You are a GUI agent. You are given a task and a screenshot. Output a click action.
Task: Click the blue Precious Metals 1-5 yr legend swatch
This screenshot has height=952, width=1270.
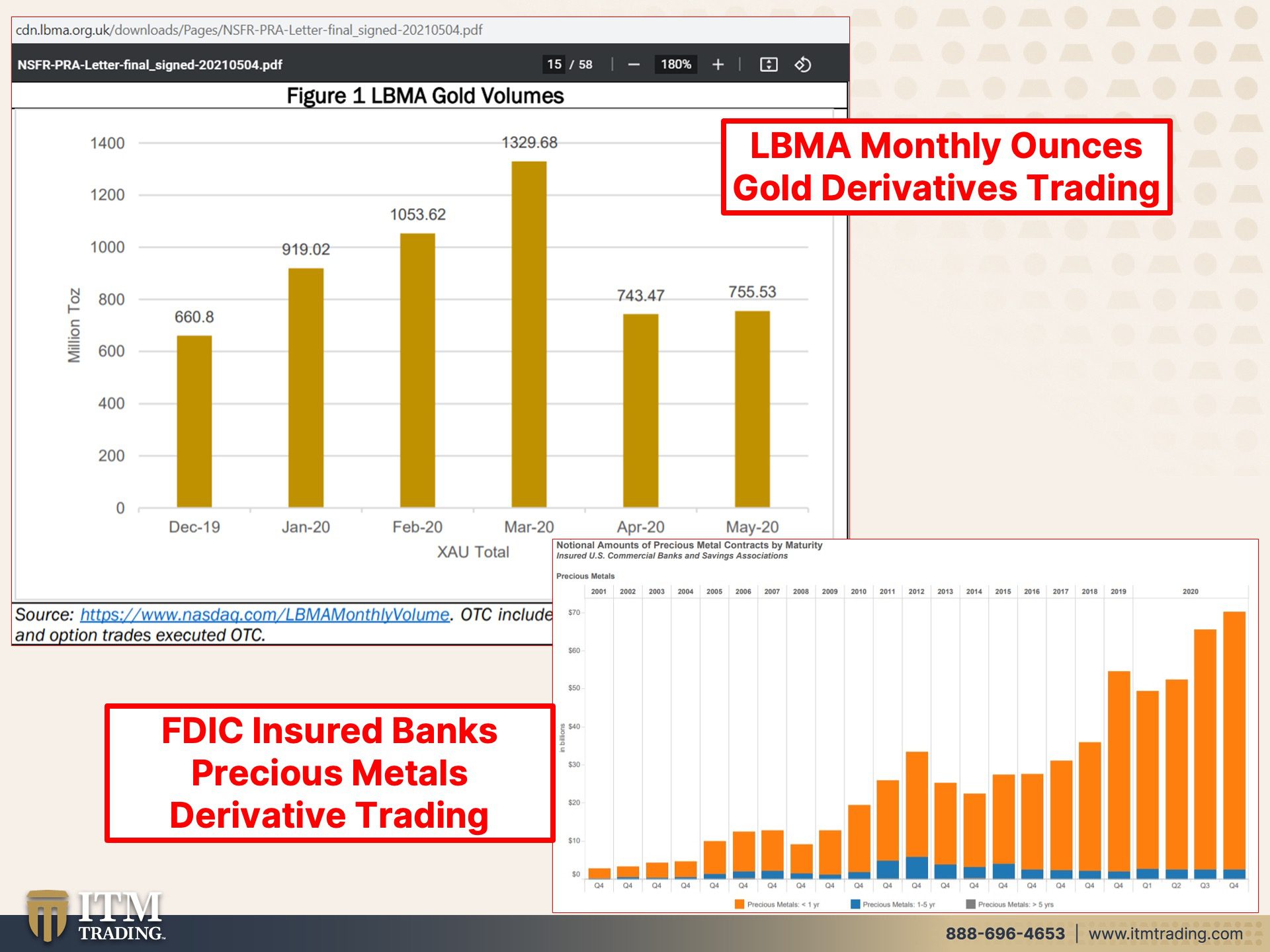pos(855,904)
